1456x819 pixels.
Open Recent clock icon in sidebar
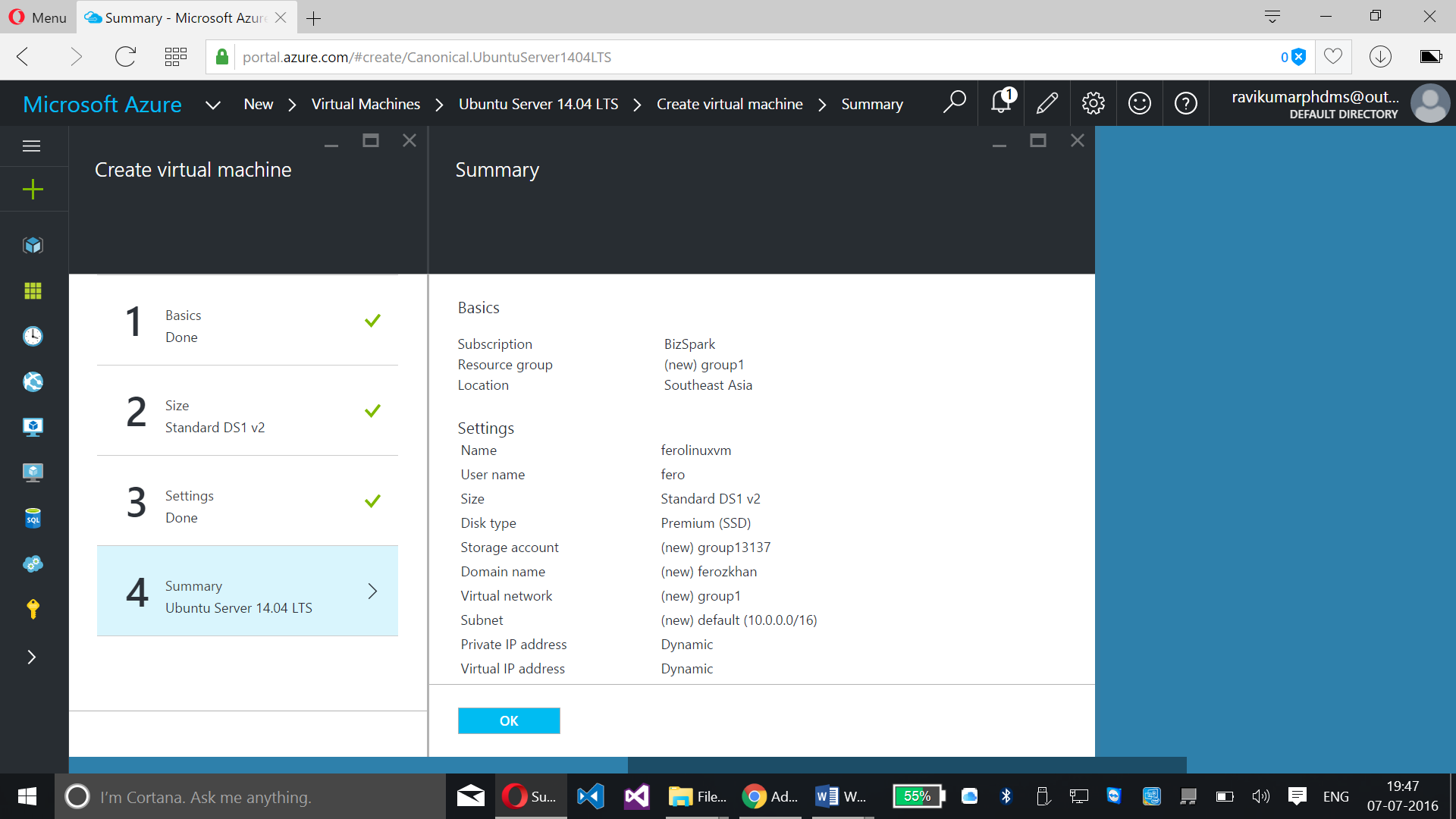(x=33, y=336)
